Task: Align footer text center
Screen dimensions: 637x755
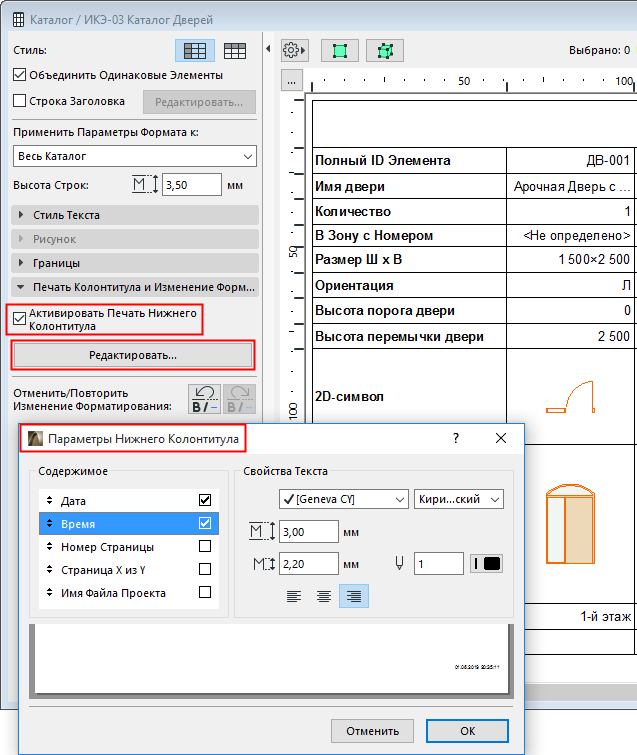Action: click(324, 596)
